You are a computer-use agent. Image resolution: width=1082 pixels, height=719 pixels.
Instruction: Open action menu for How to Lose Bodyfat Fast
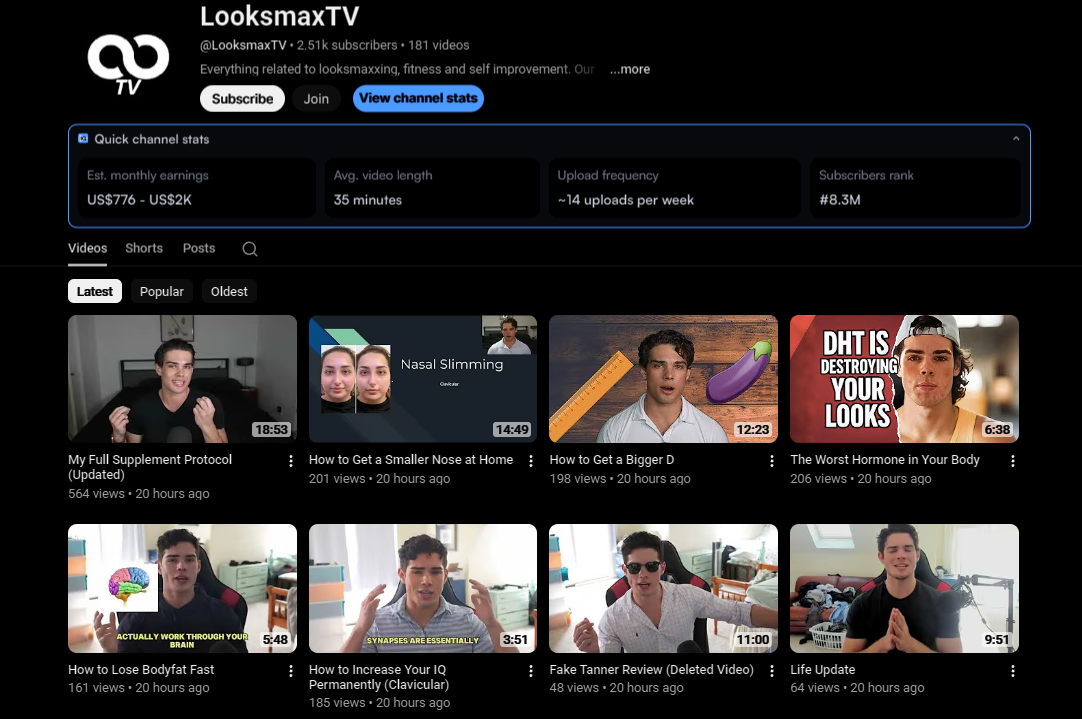click(291, 671)
